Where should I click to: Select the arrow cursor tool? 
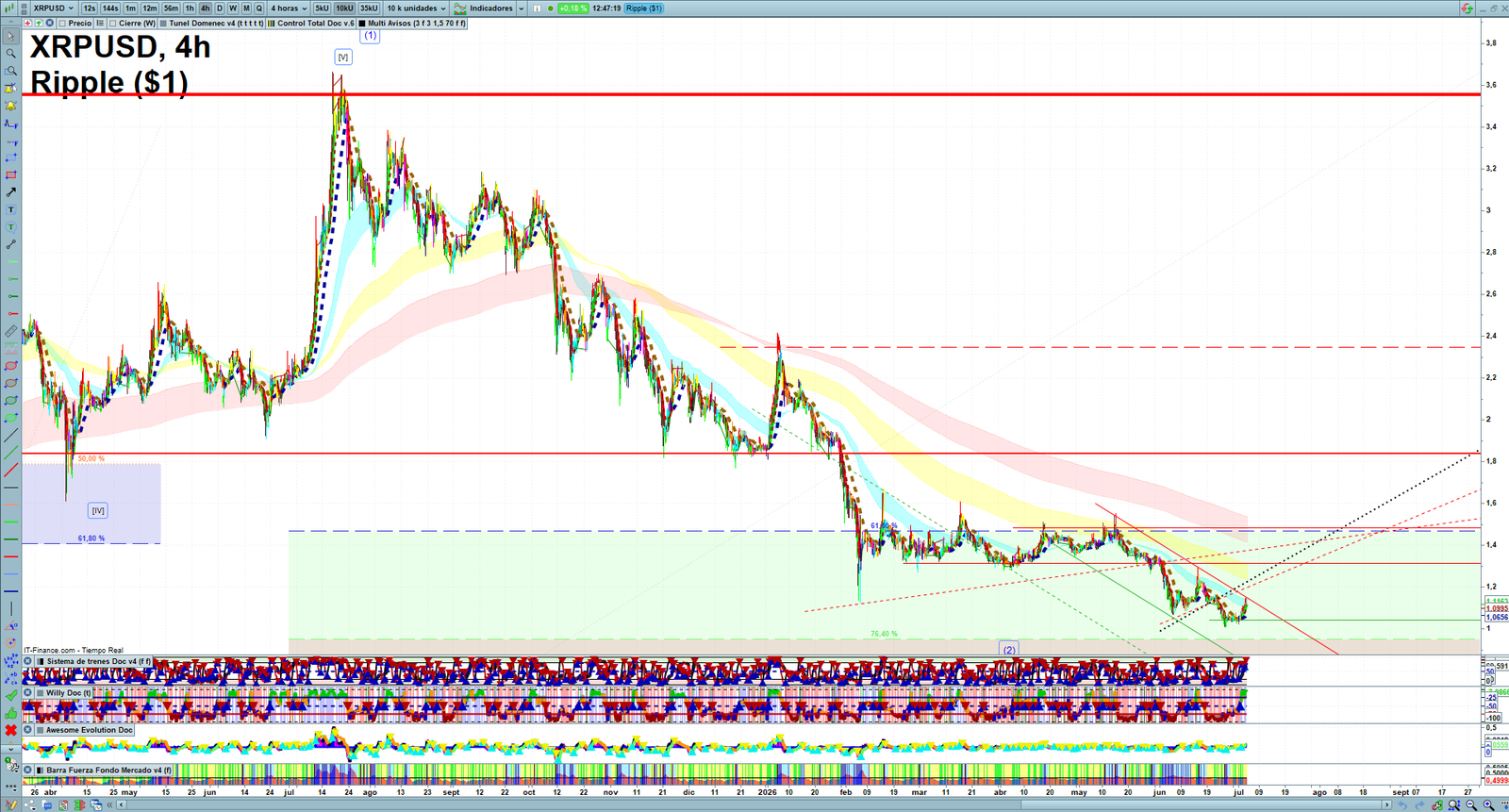pos(11,36)
